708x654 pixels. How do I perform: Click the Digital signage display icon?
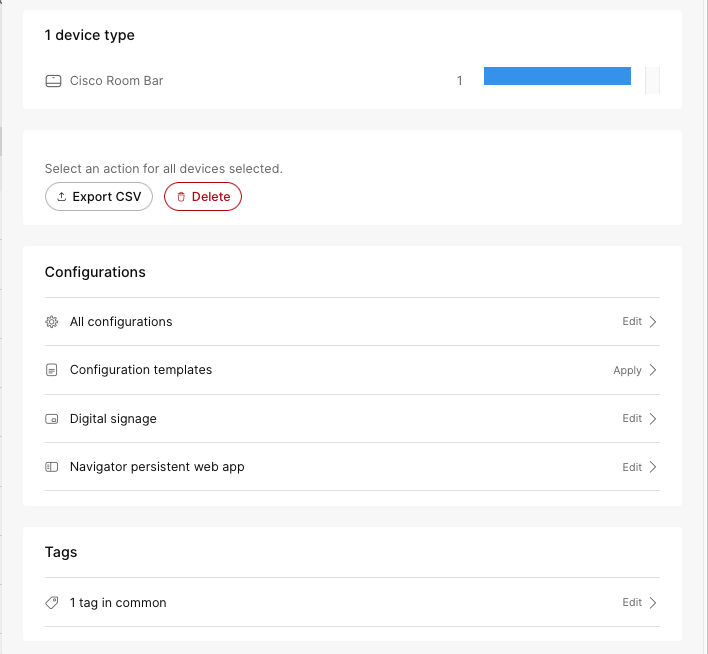(53, 419)
